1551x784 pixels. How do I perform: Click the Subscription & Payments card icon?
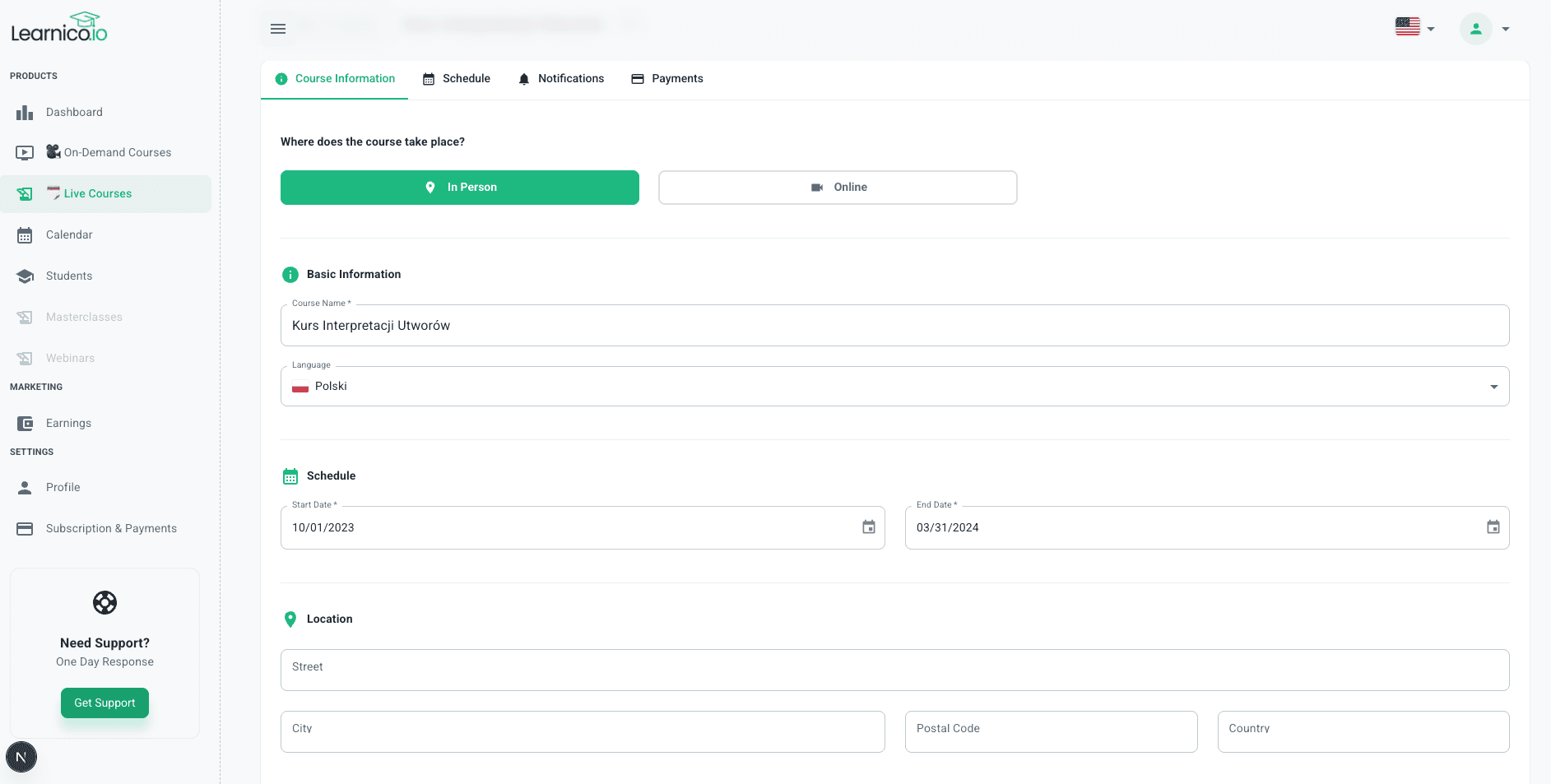25,529
